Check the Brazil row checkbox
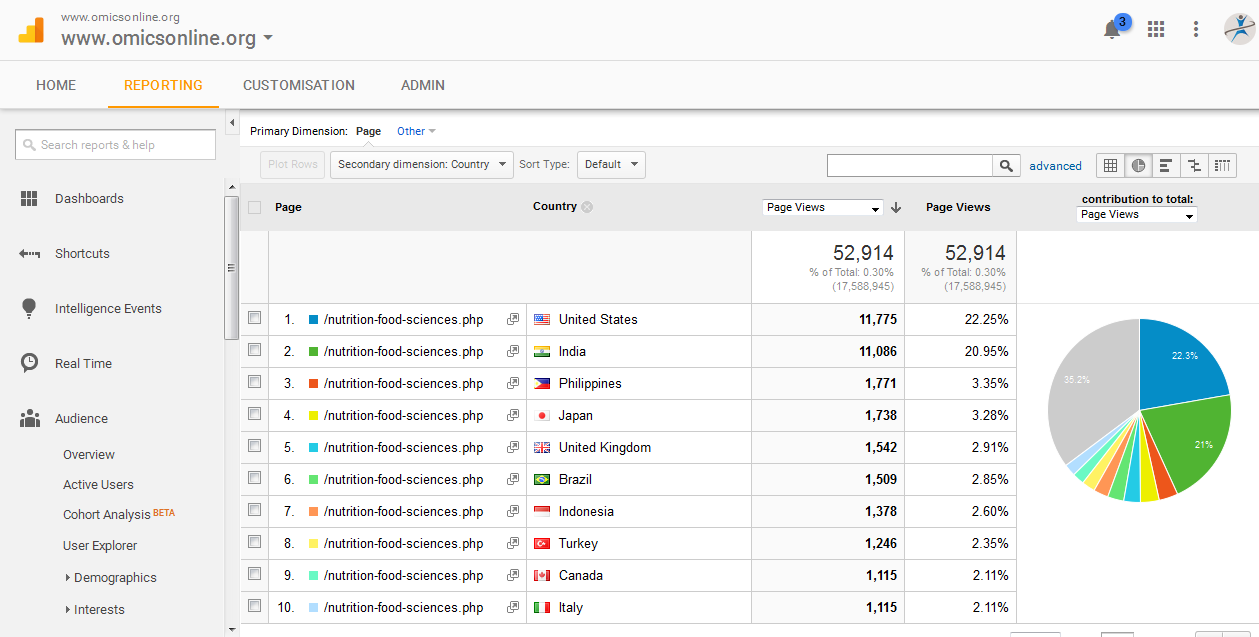The height and width of the screenshot is (637, 1259). [254, 478]
